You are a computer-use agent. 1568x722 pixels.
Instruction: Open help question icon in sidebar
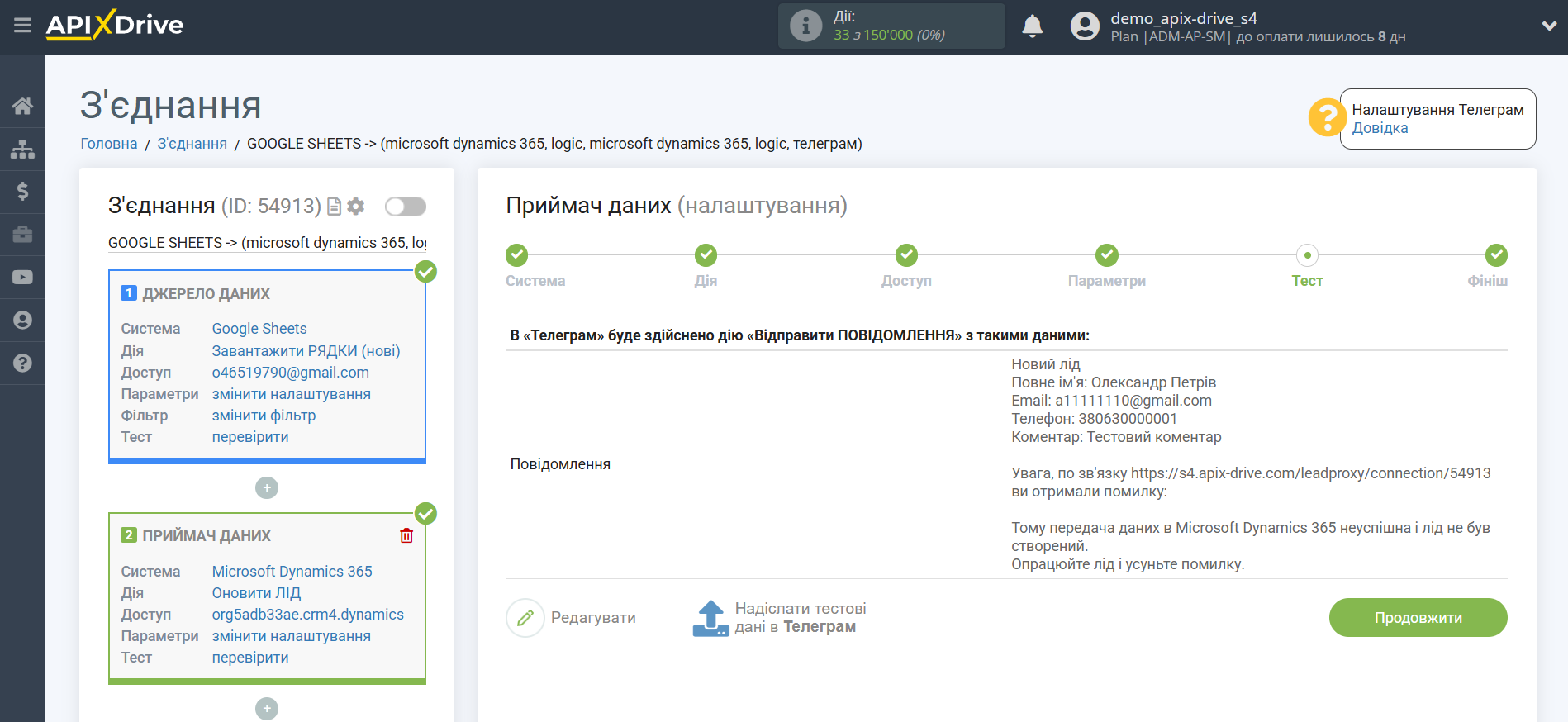click(22, 363)
